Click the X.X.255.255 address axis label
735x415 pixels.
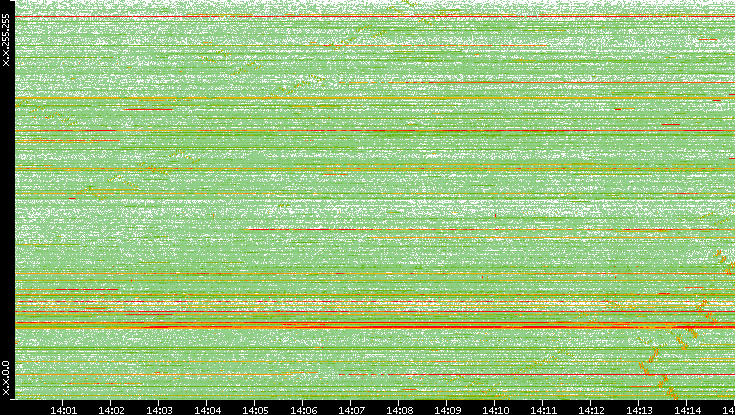6,36
